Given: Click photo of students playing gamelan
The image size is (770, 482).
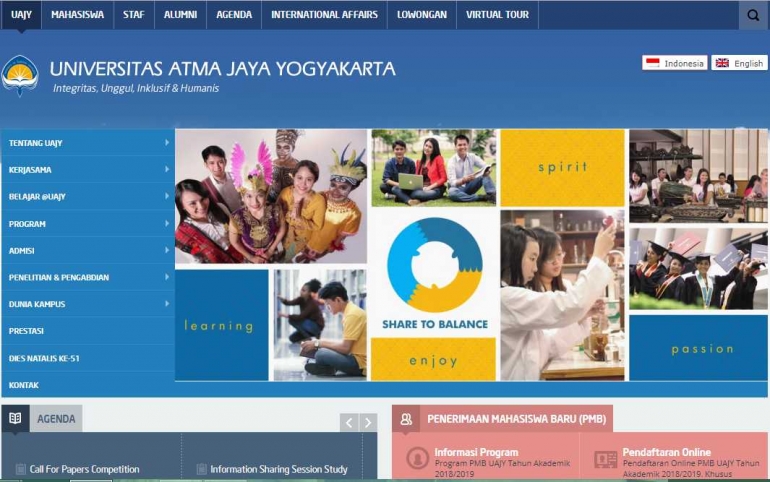Looking at the screenshot, I should [698, 176].
